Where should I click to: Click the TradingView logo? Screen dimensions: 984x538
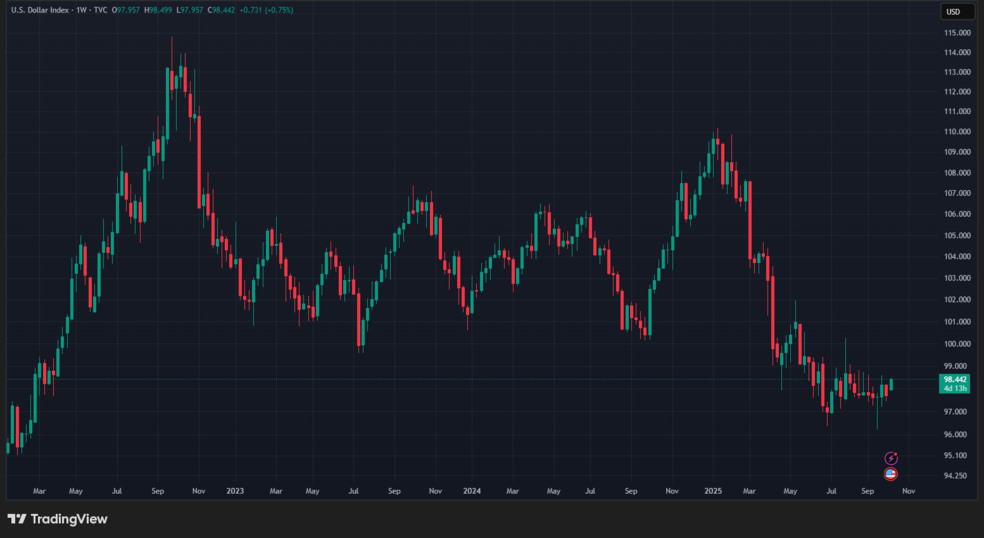[x=57, y=519]
